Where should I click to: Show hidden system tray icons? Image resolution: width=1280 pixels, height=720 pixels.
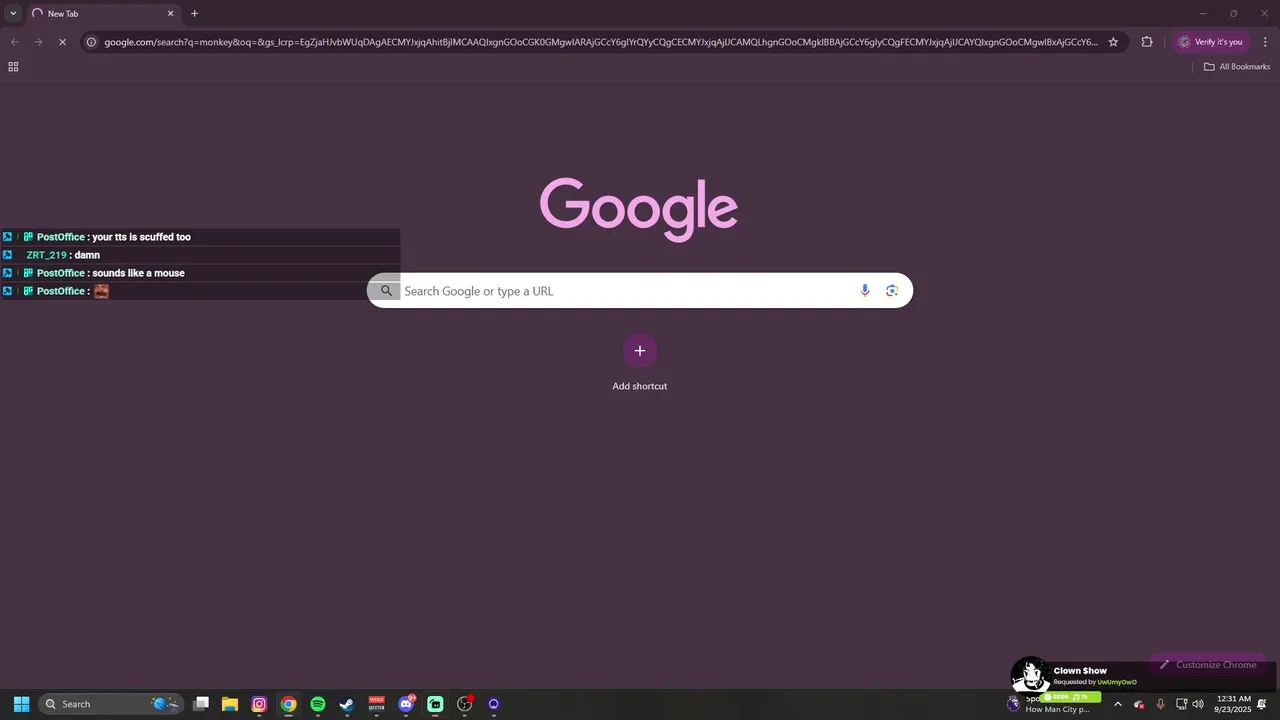coord(1118,704)
